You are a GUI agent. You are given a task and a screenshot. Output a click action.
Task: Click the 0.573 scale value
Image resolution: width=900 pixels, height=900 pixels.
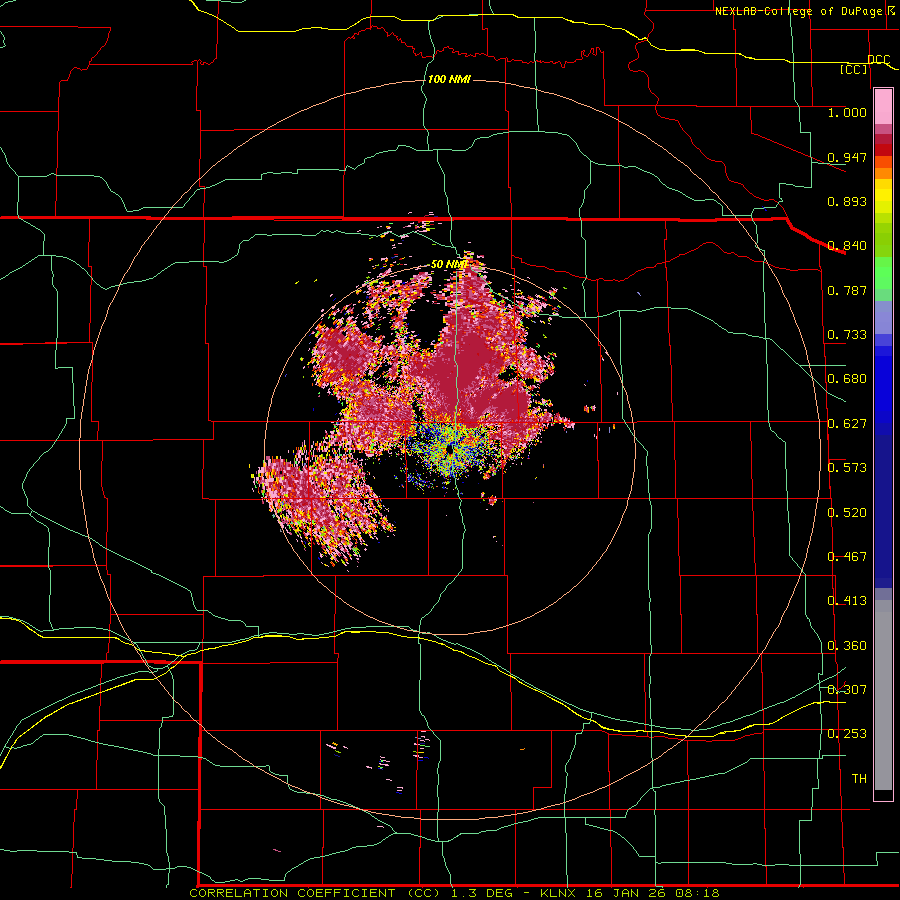[x=847, y=468]
